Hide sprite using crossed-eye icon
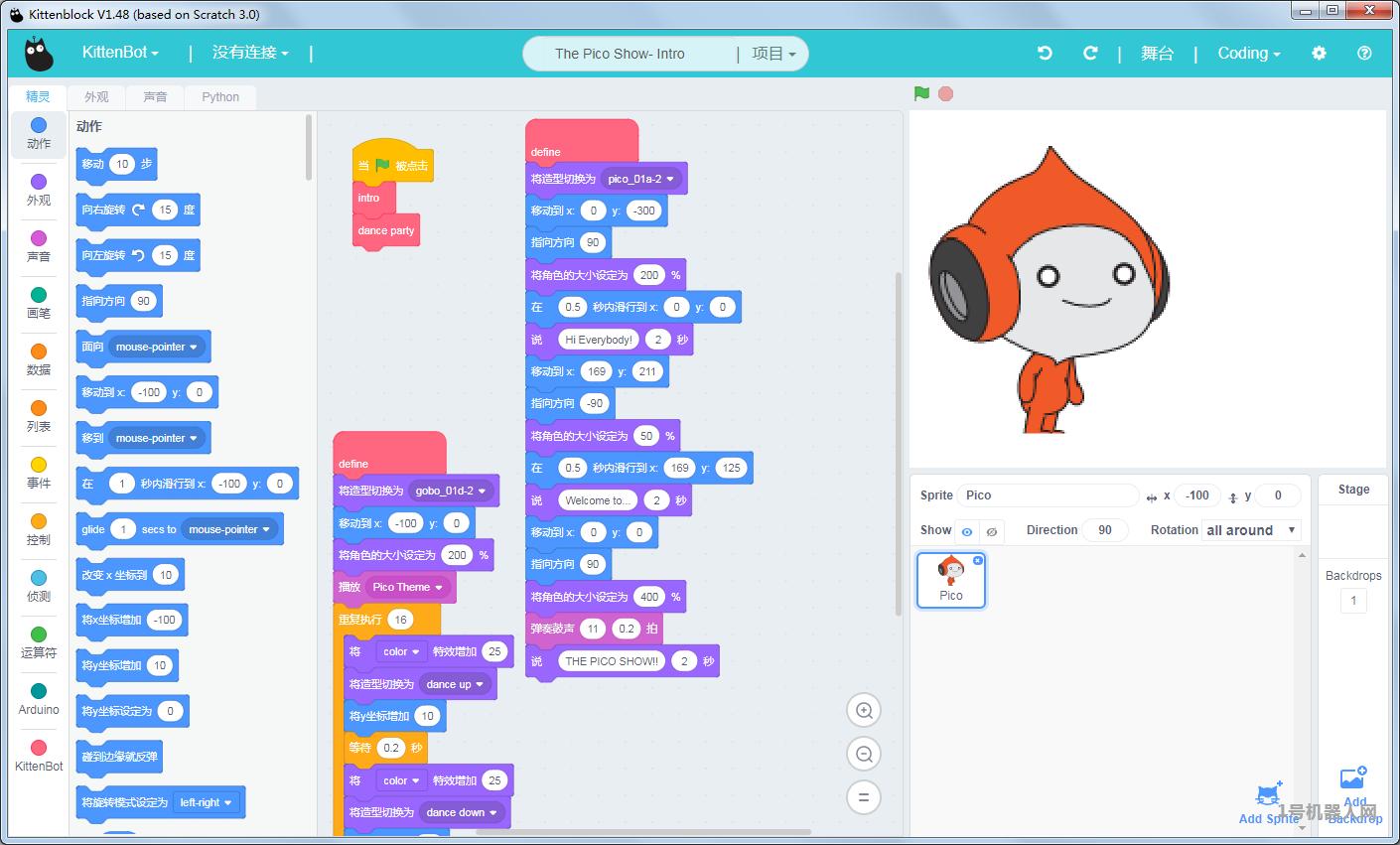Viewport: 1400px width, 845px height. coord(991,531)
